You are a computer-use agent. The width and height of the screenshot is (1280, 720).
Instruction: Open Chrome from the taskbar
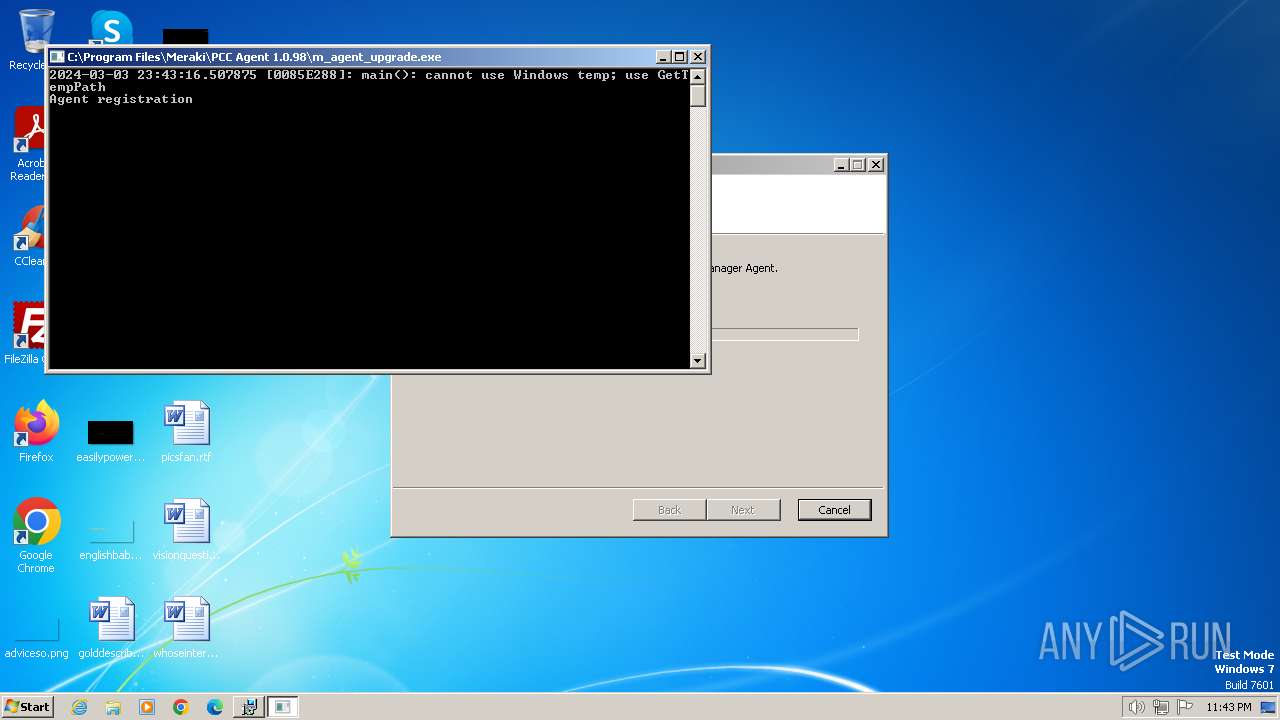181,707
